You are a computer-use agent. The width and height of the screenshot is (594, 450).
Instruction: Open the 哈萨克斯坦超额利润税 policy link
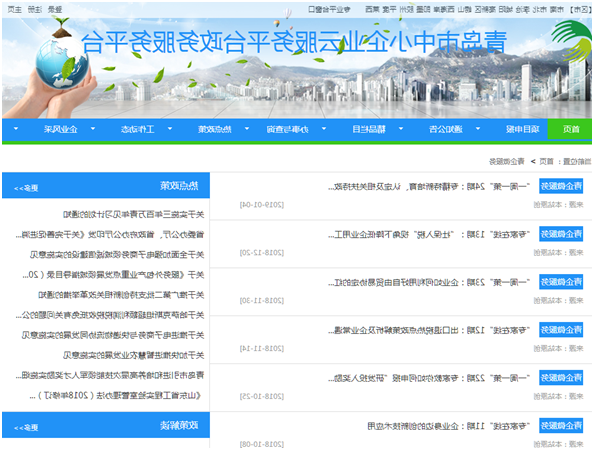[x=110, y=315]
